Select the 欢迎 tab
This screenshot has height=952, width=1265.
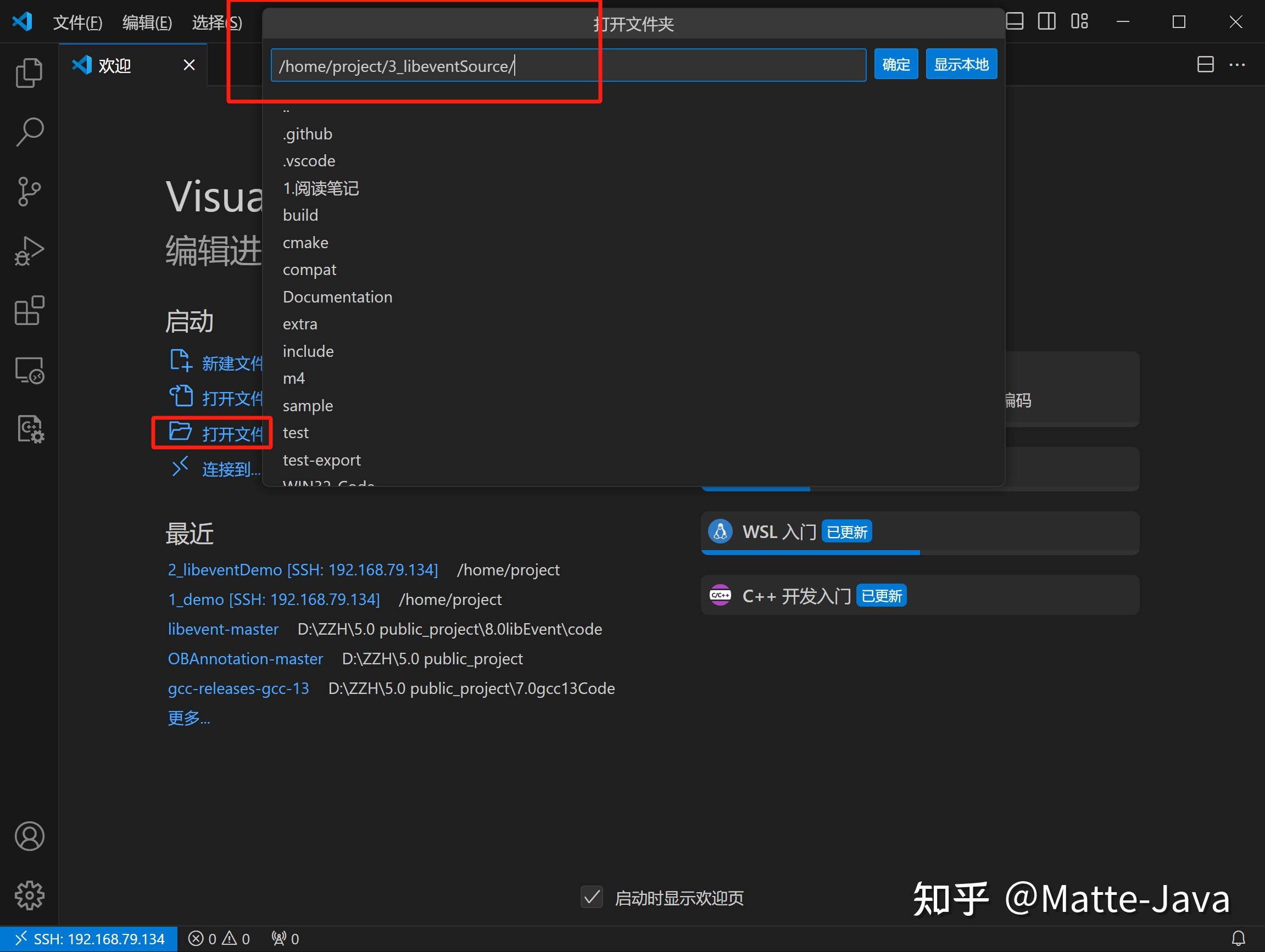114,65
